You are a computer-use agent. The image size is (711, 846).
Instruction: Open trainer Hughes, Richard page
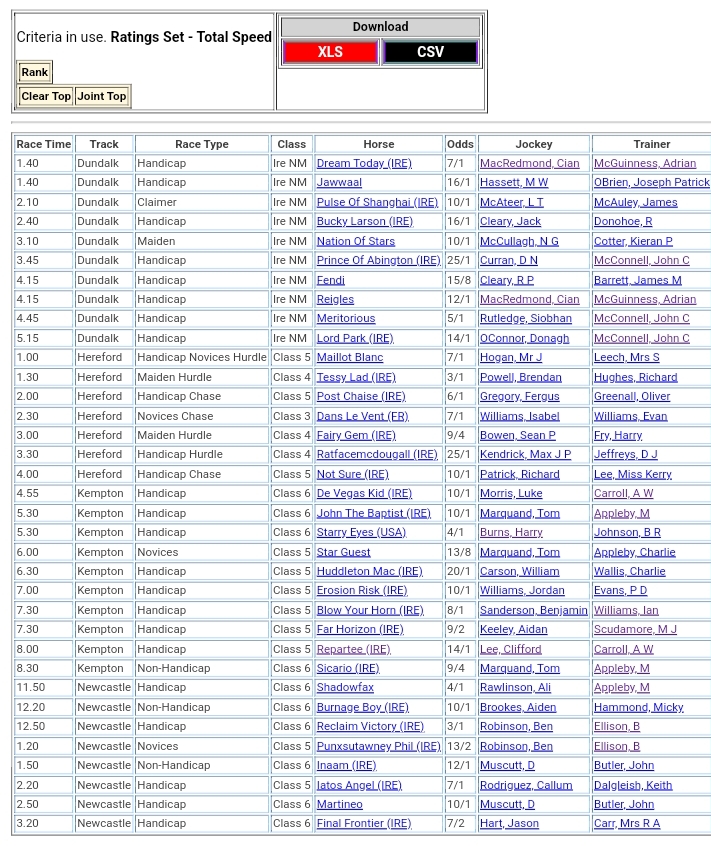(635, 378)
